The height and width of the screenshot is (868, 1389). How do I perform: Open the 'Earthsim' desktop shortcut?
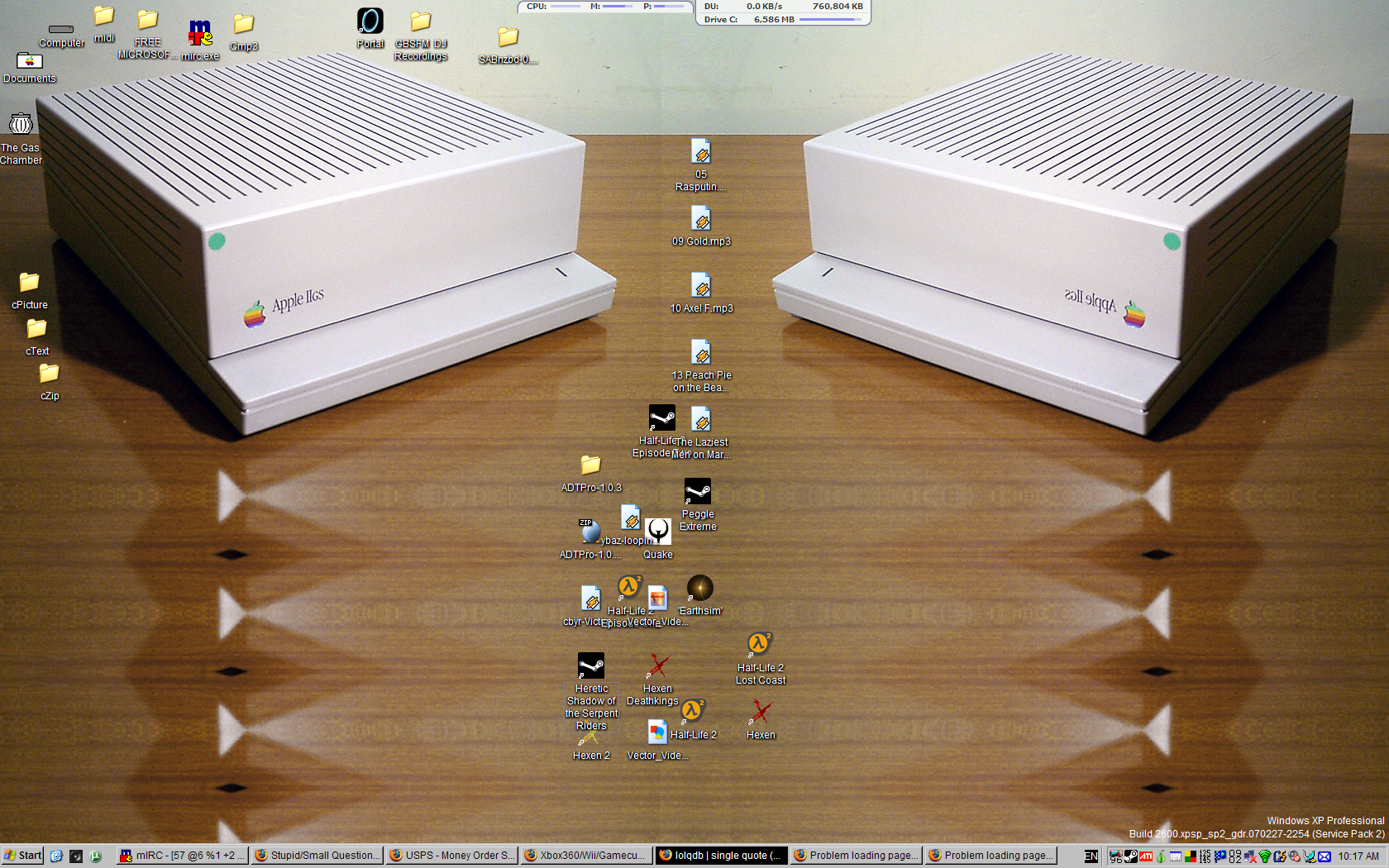pos(699,589)
